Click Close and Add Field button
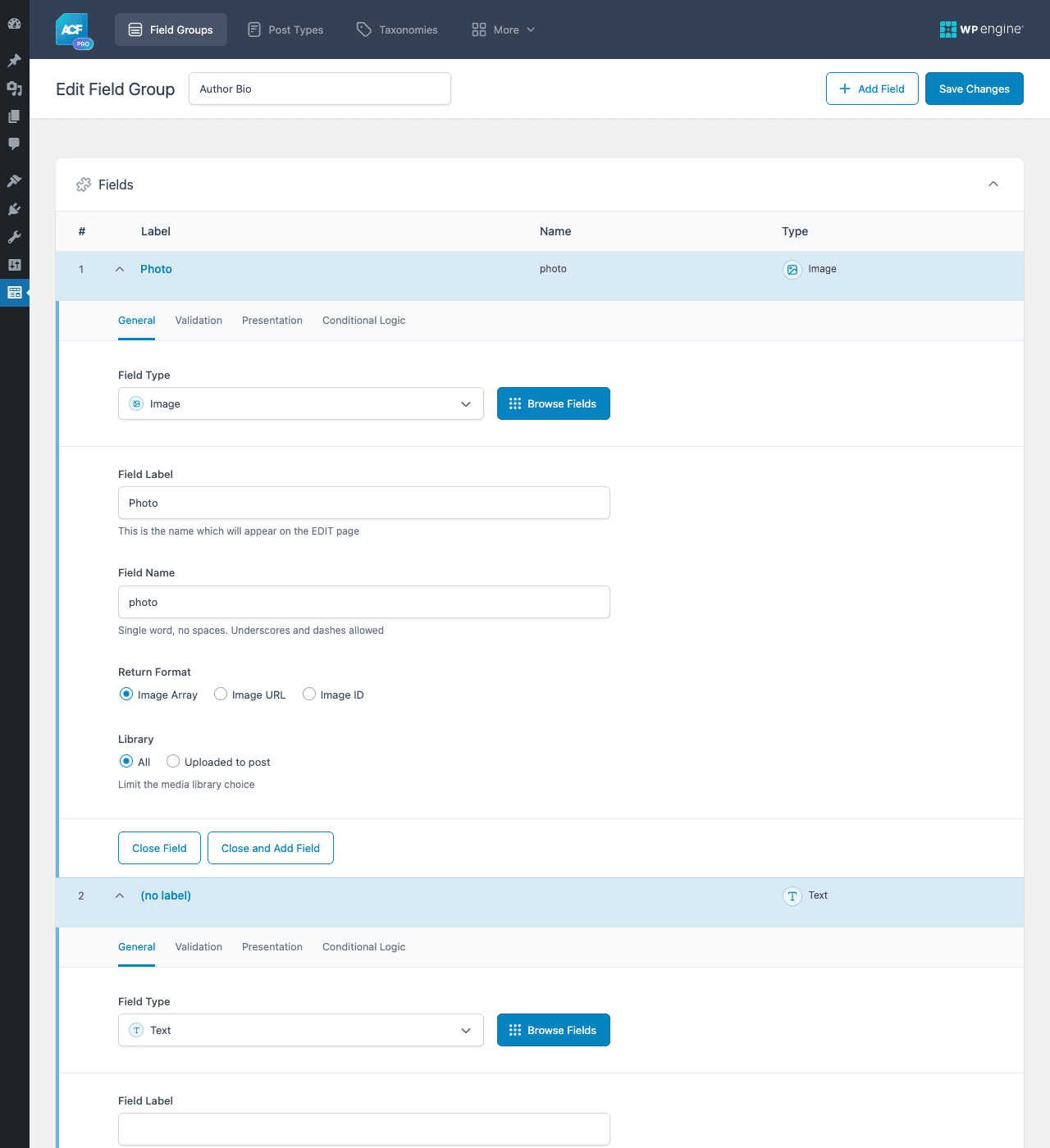The image size is (1050, 1148). coord(271,848)
